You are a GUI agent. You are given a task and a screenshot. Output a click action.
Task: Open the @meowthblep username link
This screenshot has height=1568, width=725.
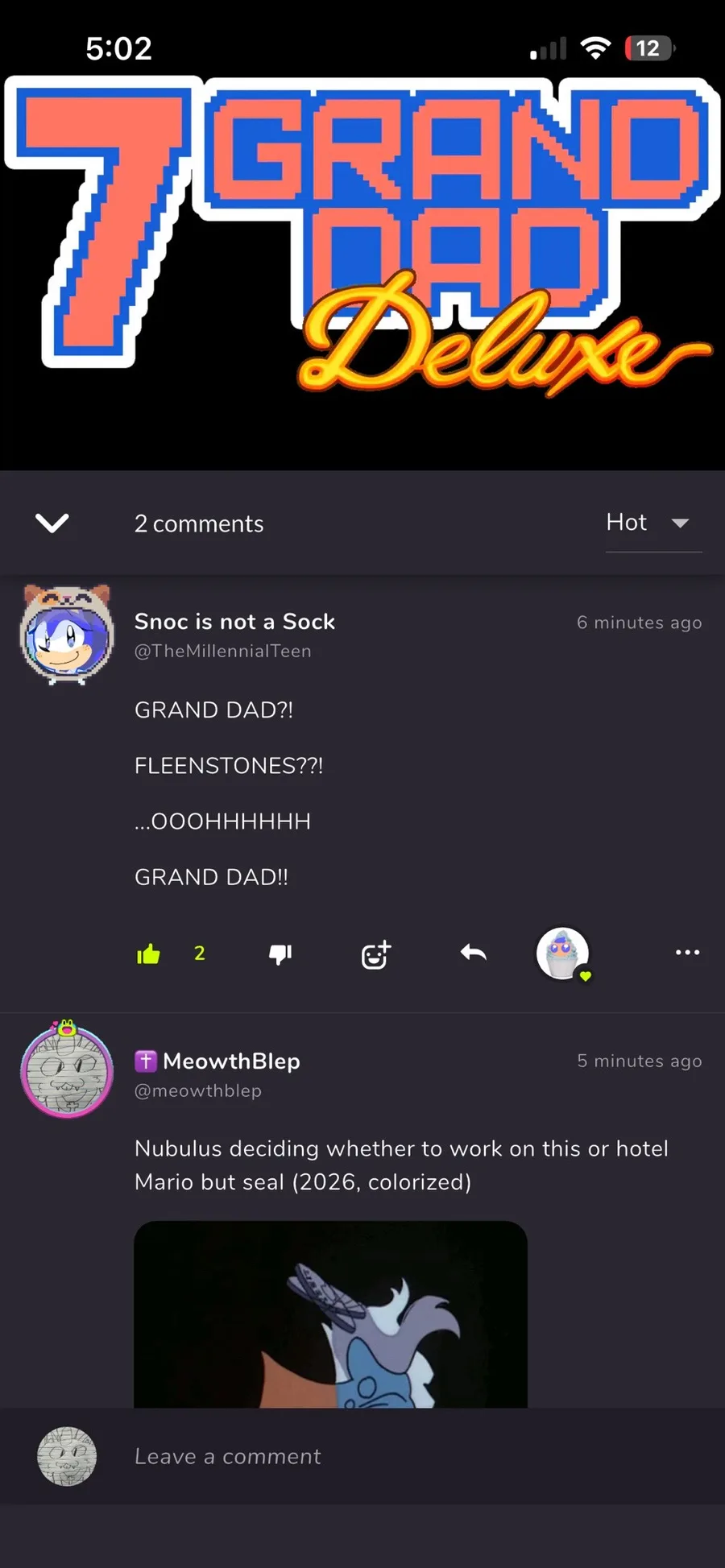tap(198, 1090)
